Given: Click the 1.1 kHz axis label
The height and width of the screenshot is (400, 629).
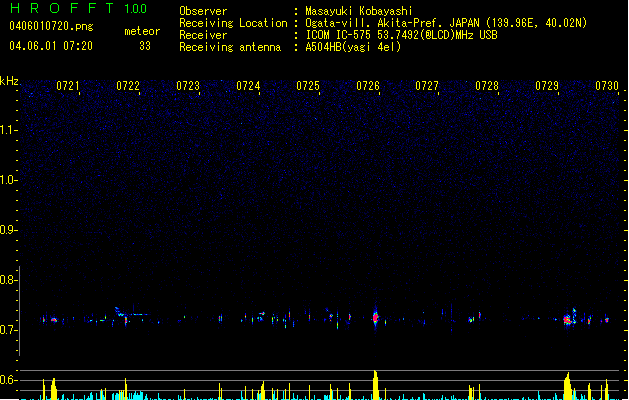Looking at the screenshot, I should coord(8,130).
